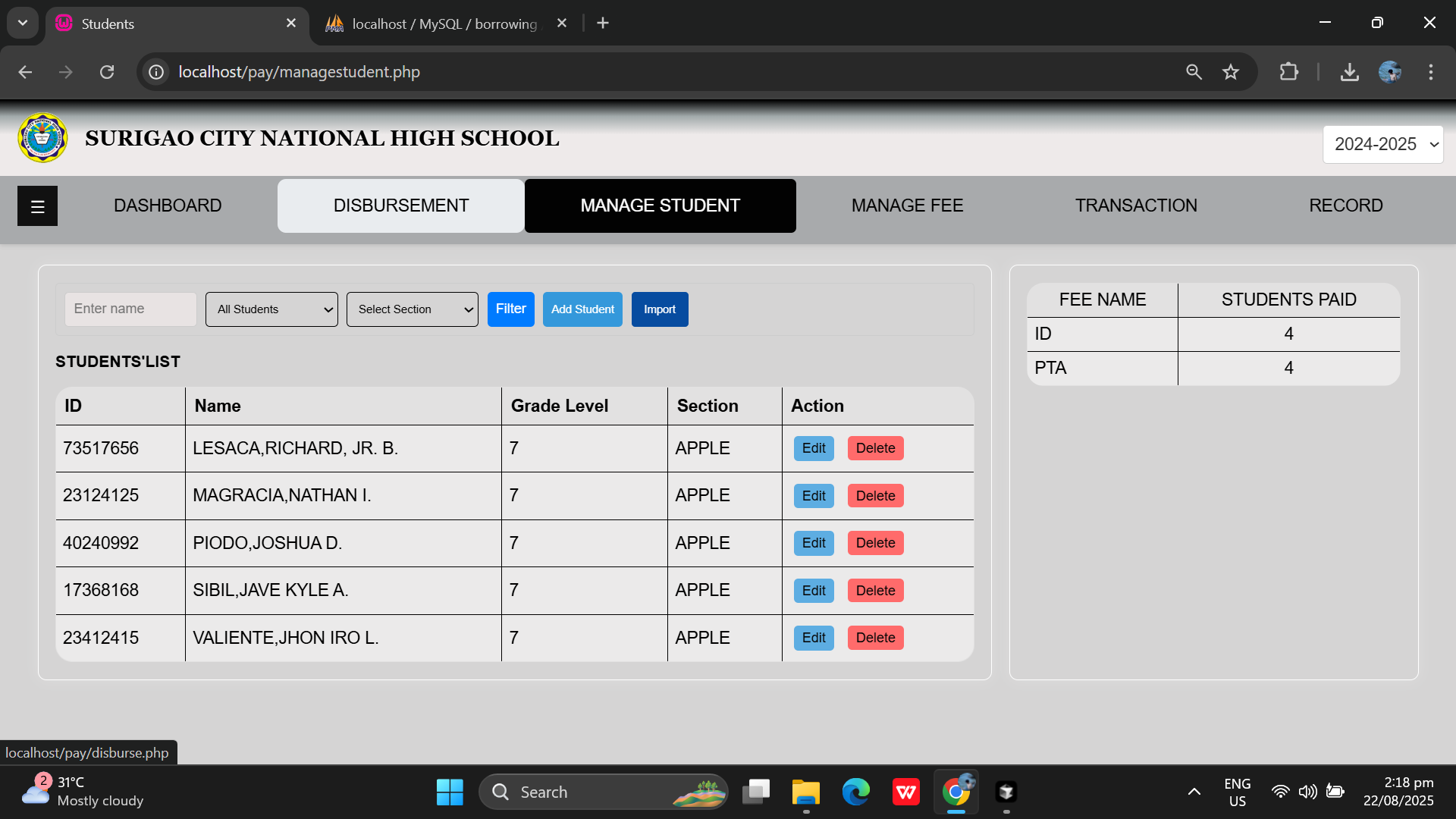Open the Select Section dropdown
The image size is (1456, 819).
pos(412,309)
